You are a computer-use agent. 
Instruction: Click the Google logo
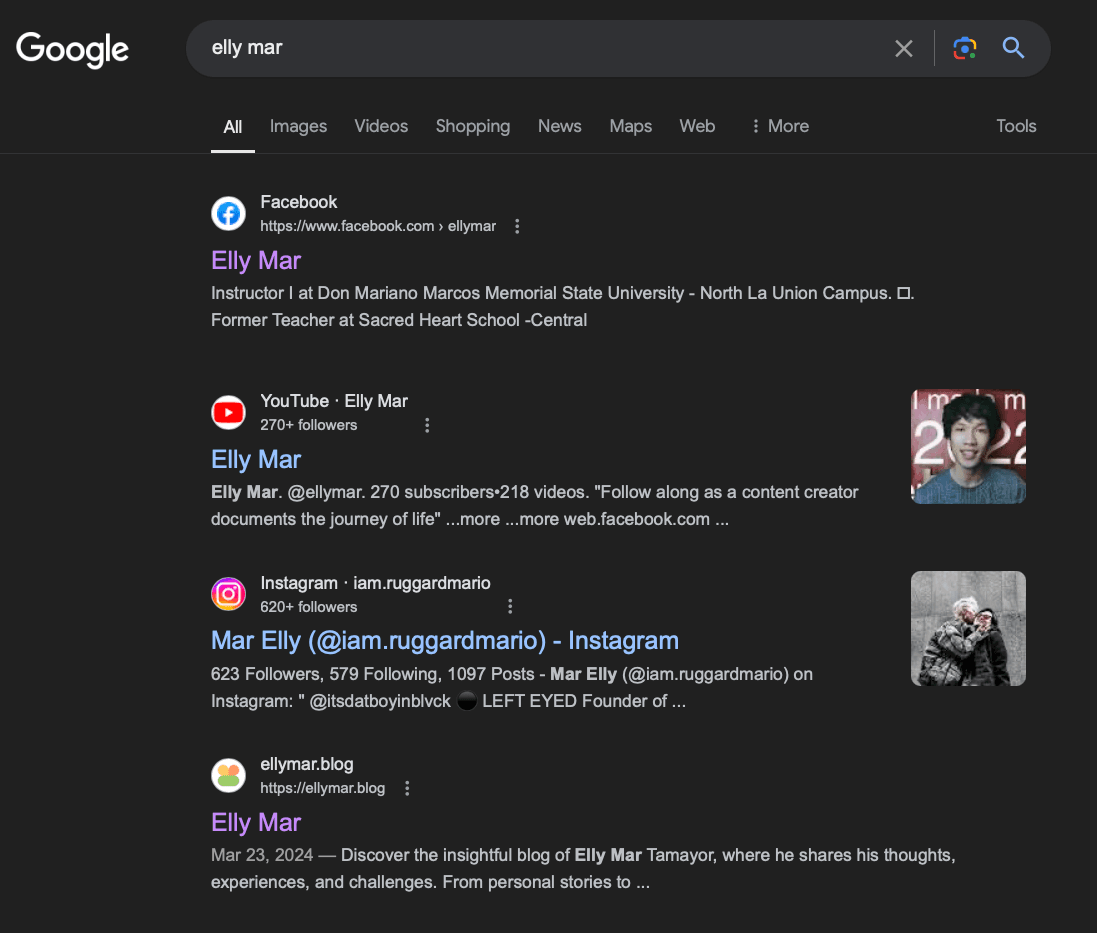(x=72, y=49)
